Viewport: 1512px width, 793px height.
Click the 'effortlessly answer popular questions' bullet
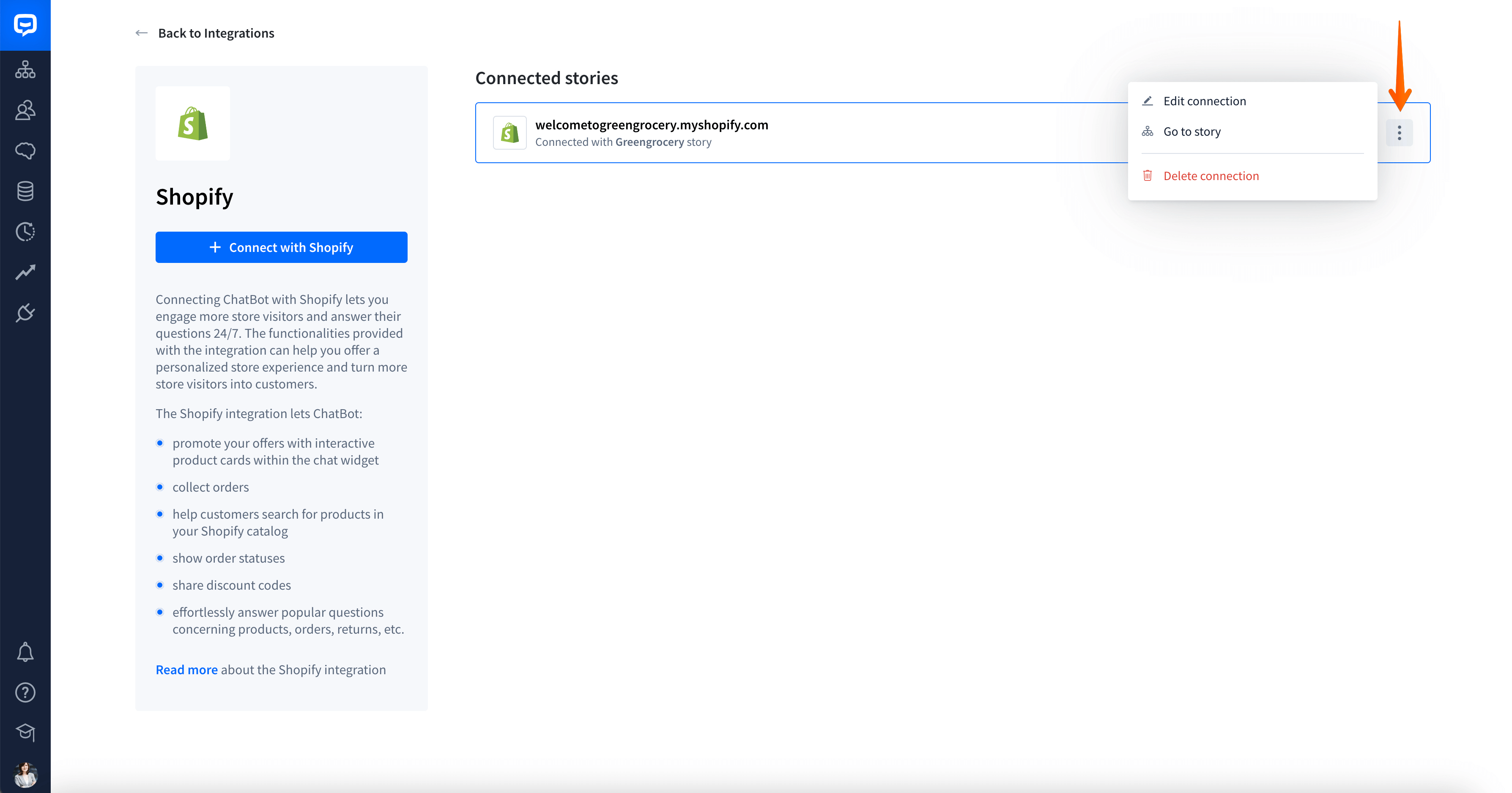tap(288, 621)
